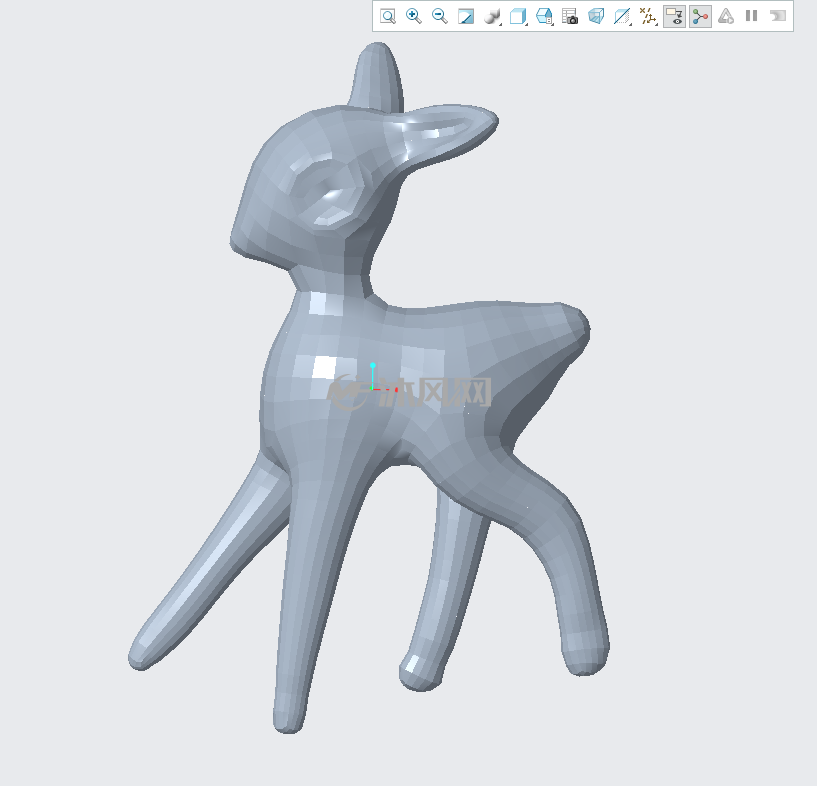
Task: Toggle the Perspective View box icon
Action: pos(596,16)
